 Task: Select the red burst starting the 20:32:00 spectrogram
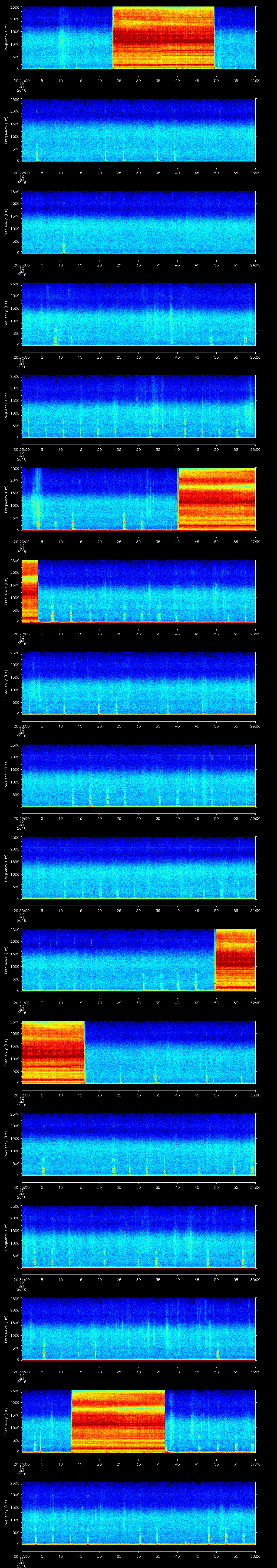pos(52,1051)
